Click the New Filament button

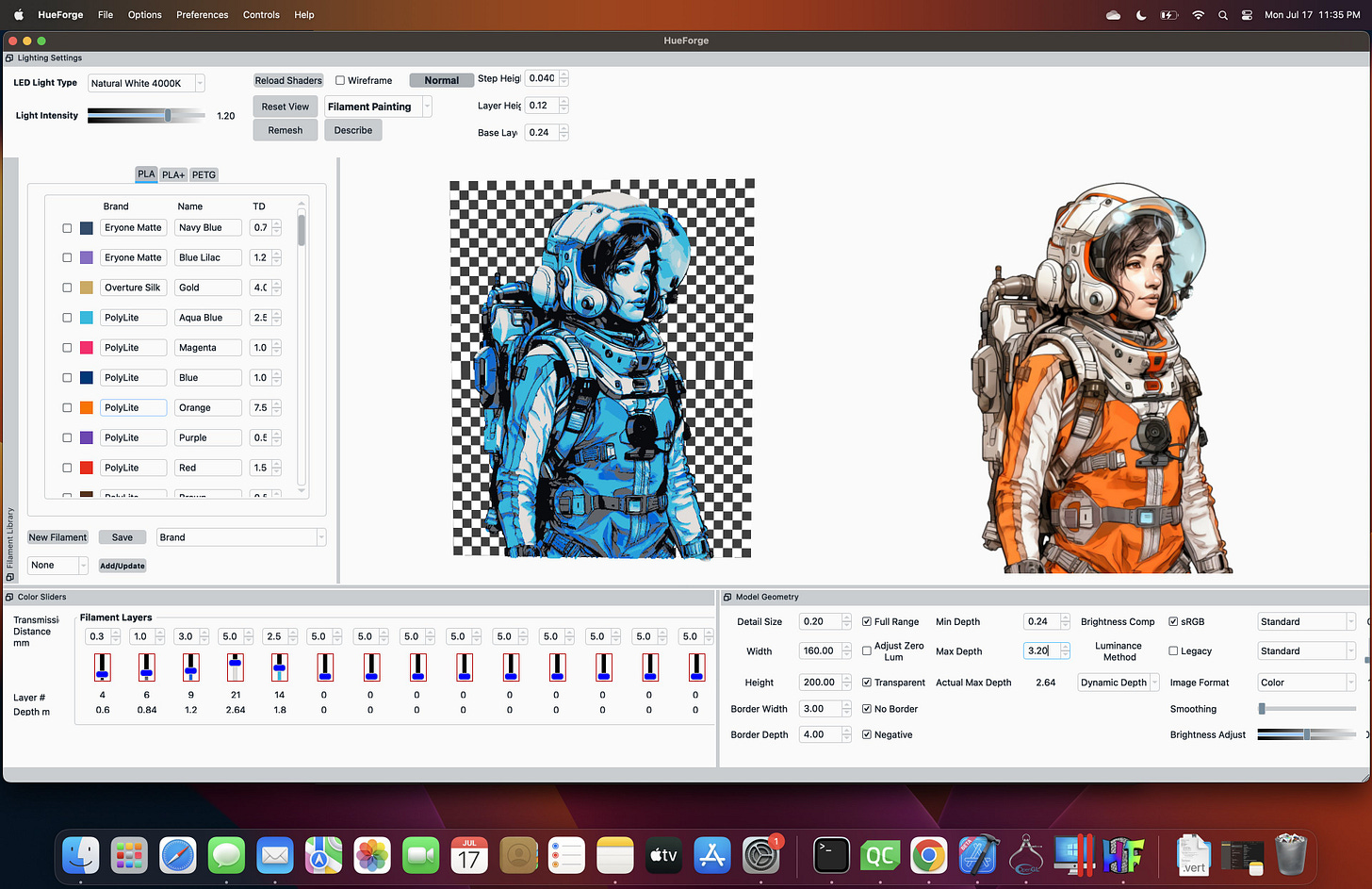pos(57,537)
